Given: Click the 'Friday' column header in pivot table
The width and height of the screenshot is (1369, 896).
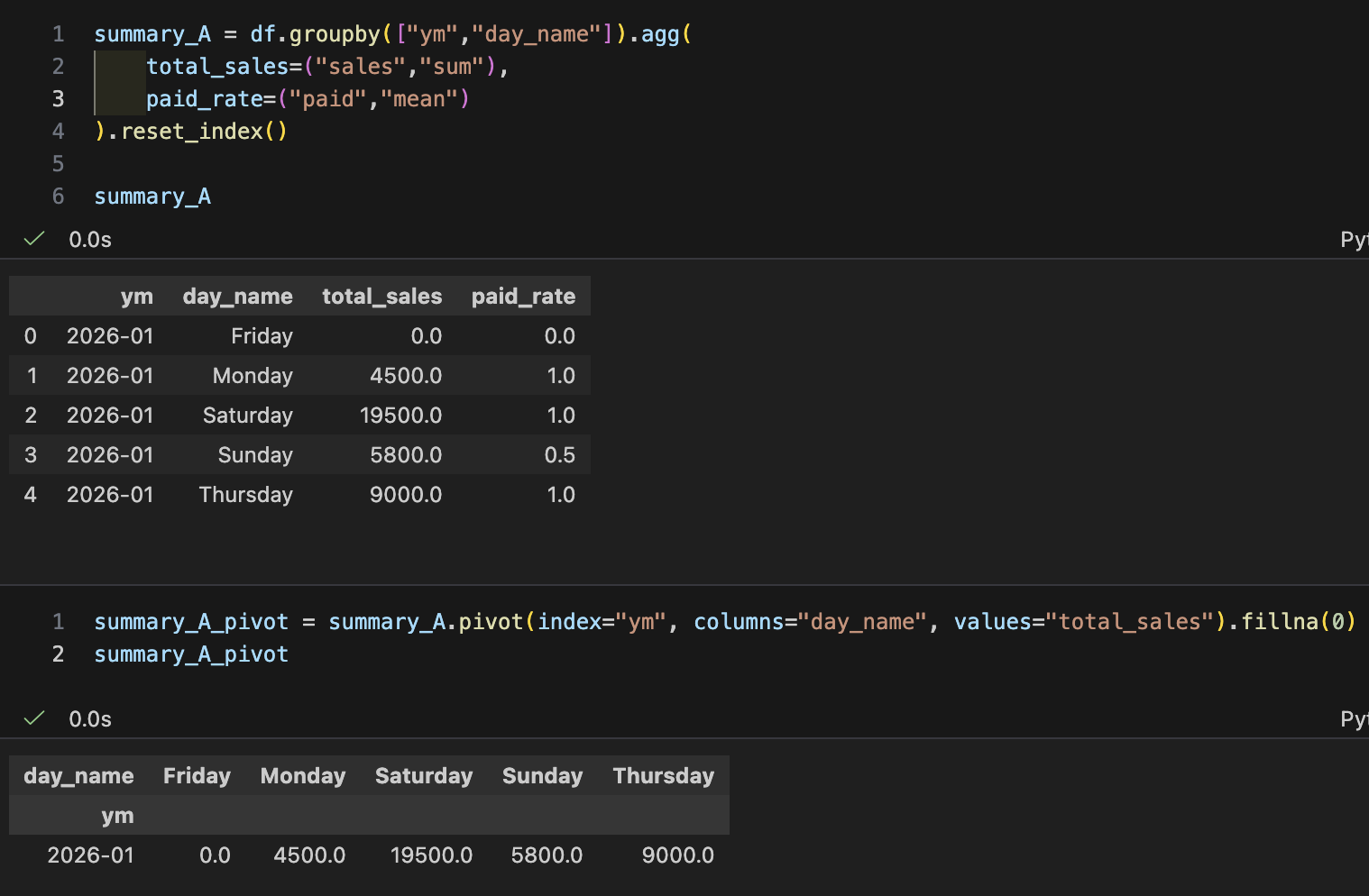Looking at the screenshot, I should [197, 776].
